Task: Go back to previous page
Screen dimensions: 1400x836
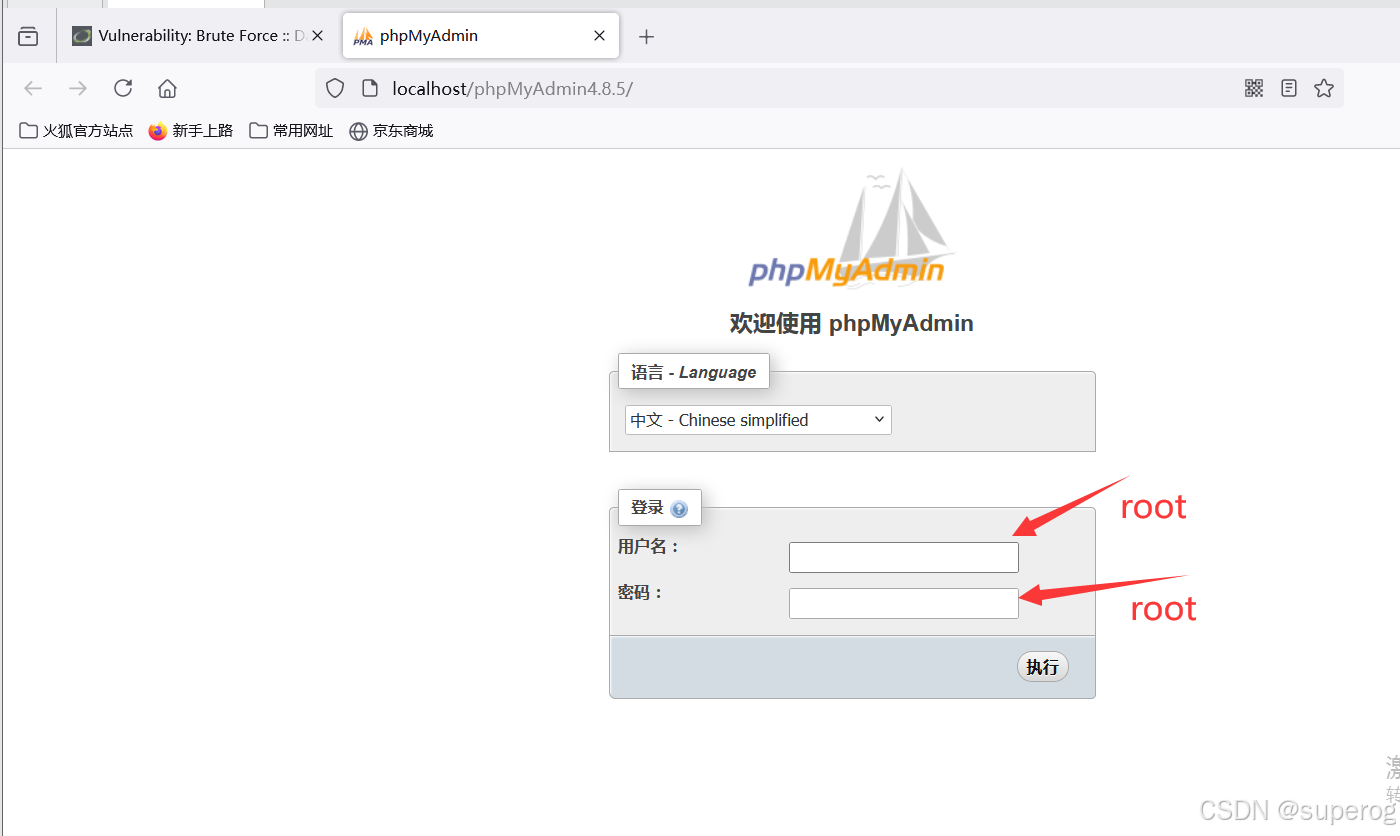Action: 33,88
